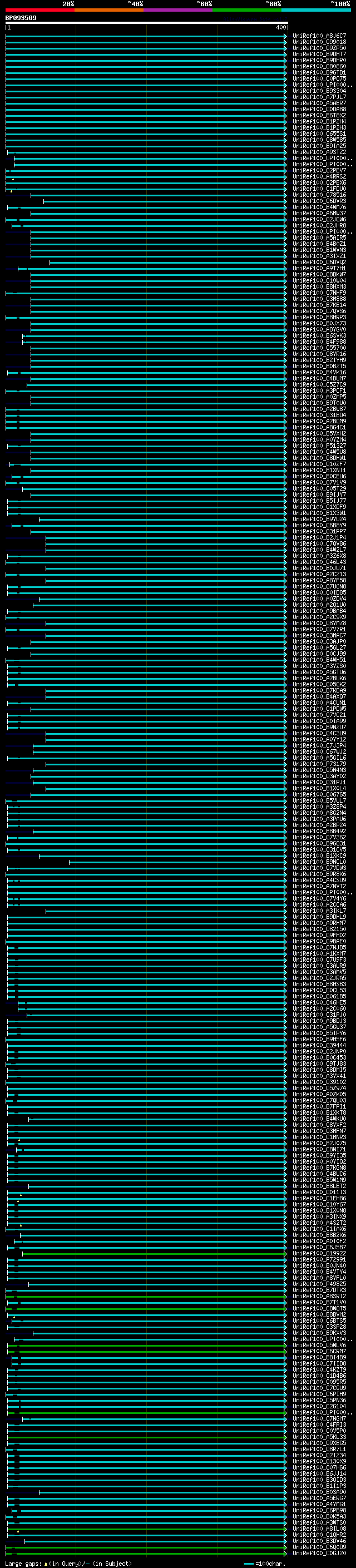The width and height of the screenshot is (356, 1568).
Task: Click the alignment bar of UniRef100_A8J6C7
Action: click(146, 36)
